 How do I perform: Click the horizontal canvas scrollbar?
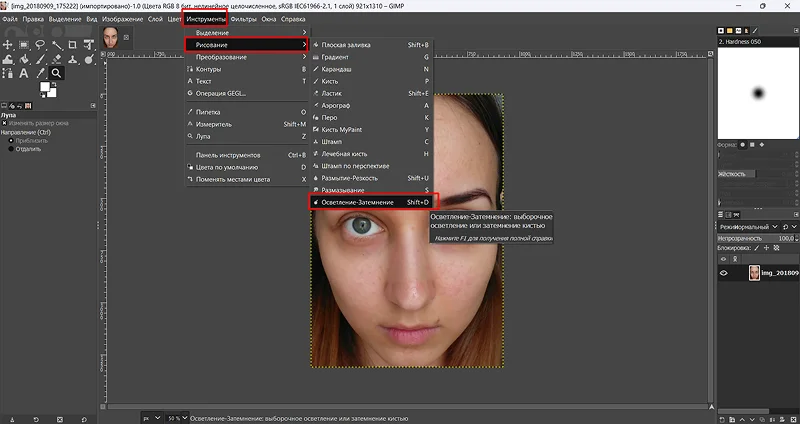pos(407,407)
